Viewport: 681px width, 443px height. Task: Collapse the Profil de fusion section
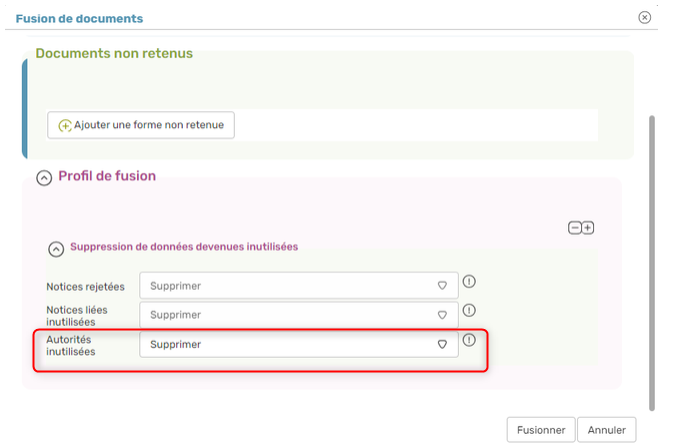coord(44,178)
